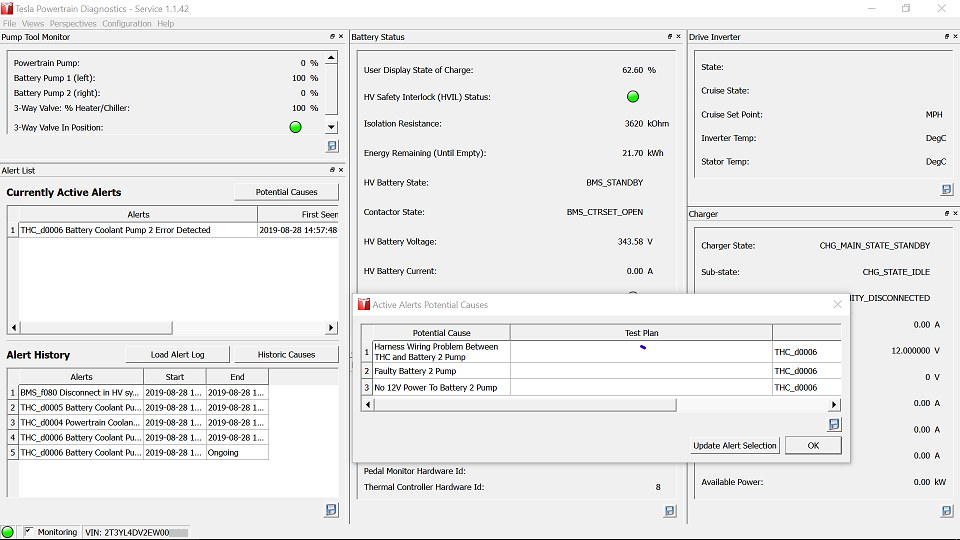
Task: Click save icon in Potential Causes dialog
Action: (x=834, y=425)
